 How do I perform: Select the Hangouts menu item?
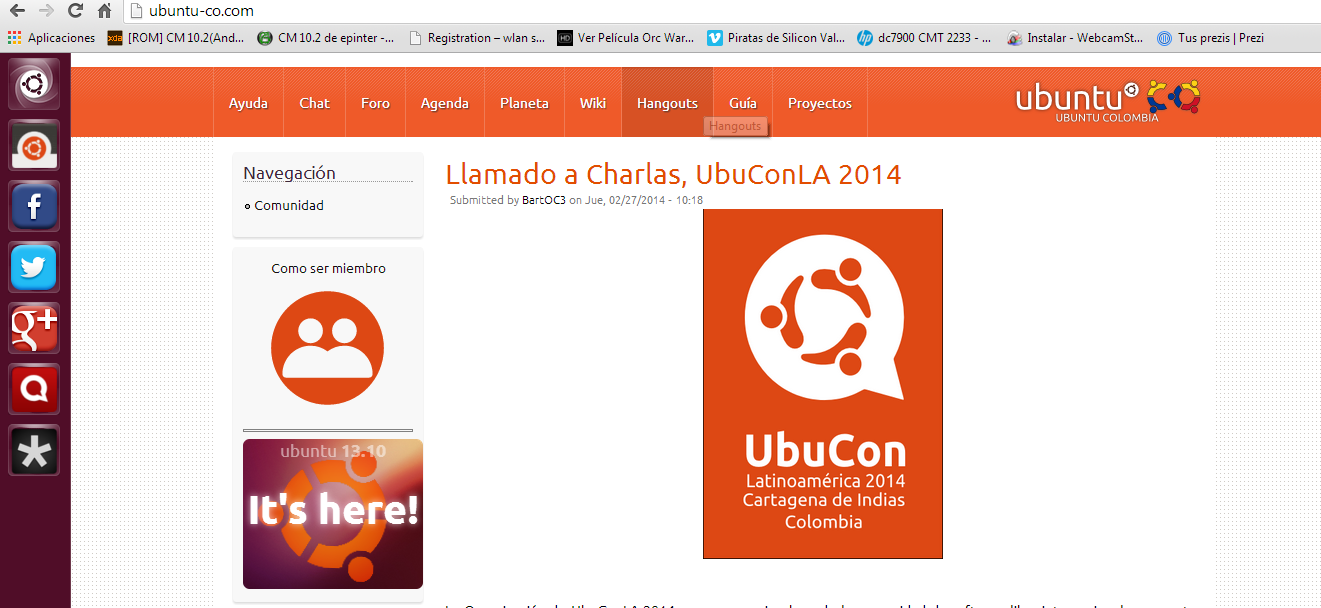(x=667, y=103)
